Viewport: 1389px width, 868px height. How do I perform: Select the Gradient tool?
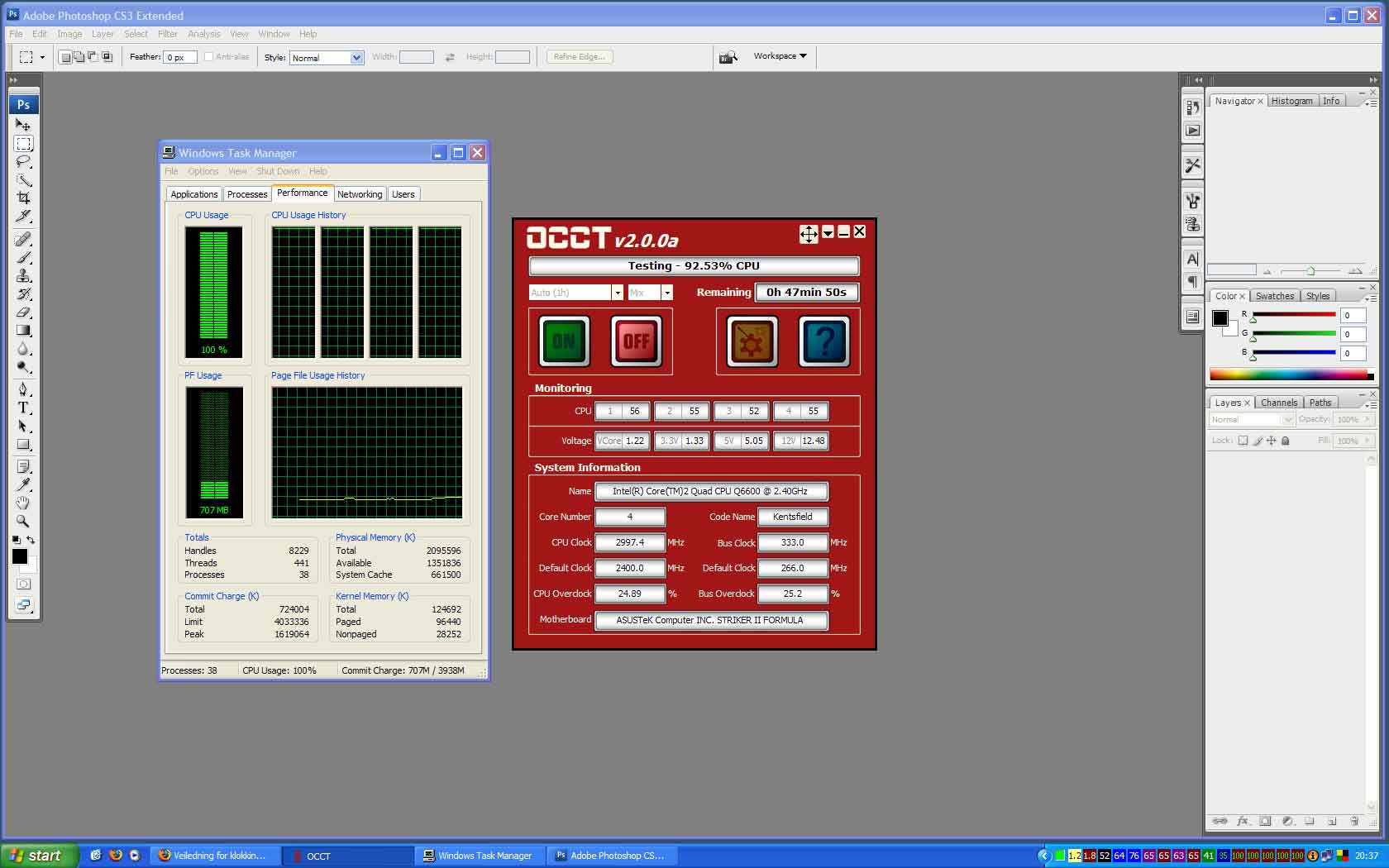pos(23,331)
